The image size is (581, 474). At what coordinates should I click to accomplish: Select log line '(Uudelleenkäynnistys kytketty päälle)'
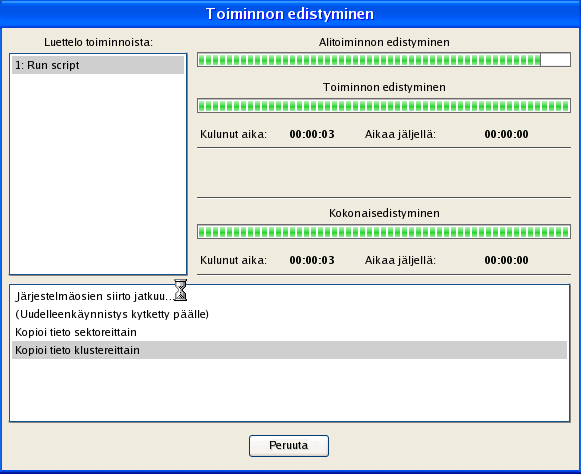pos(289,314)
